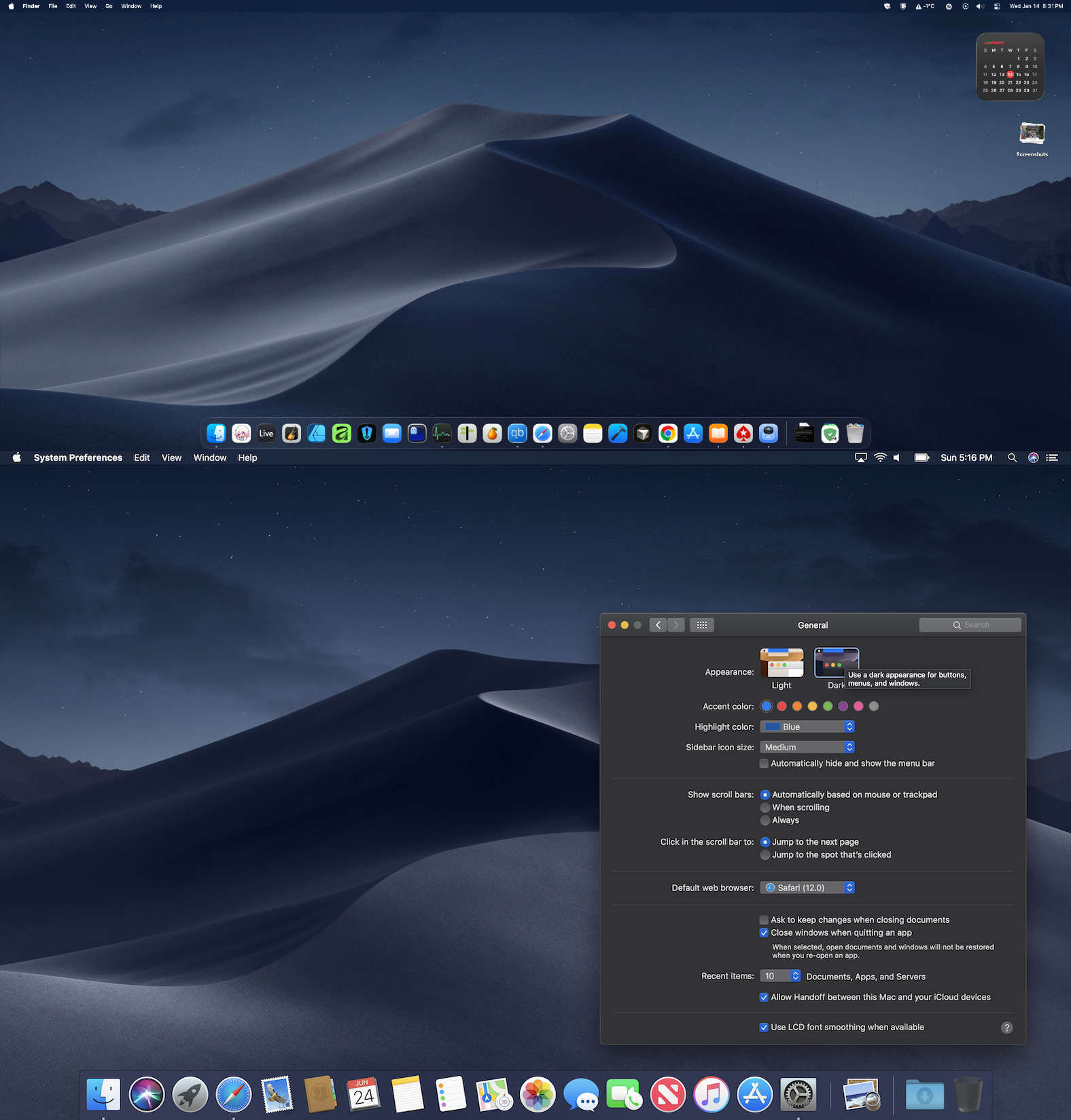Viewport: 1071px width, 1120px height.
Task: Open Messages from the dock
Action: pos(581,1094)
